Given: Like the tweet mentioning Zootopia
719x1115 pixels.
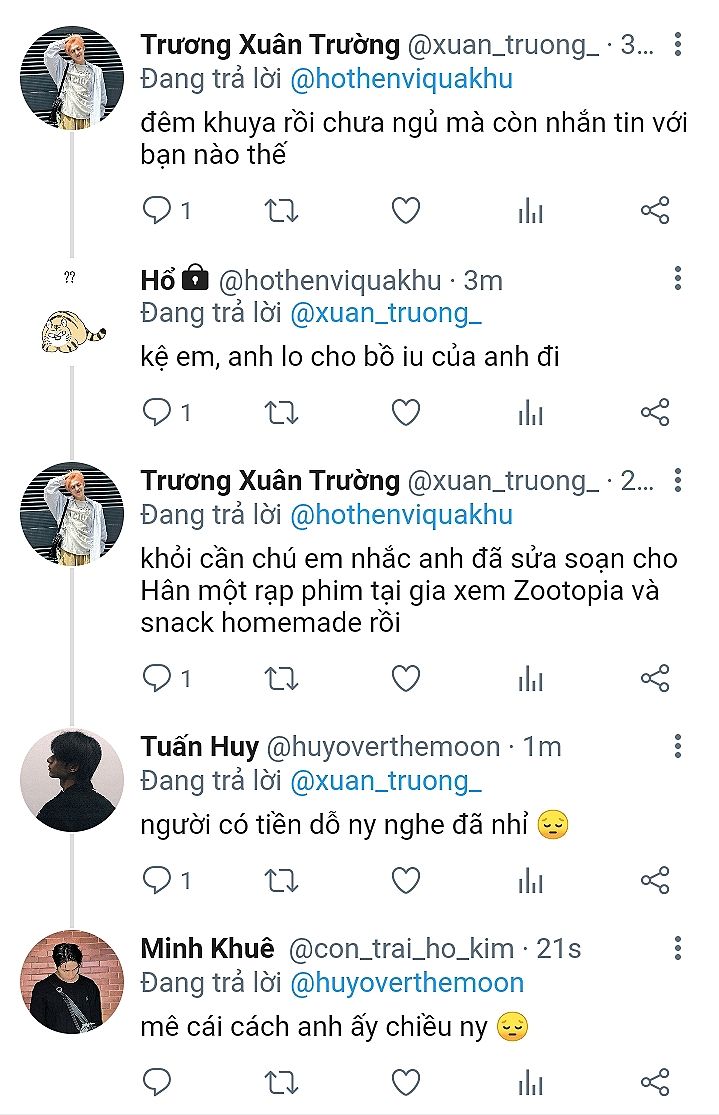Looking at the screenshot, I should click(405, 679).
